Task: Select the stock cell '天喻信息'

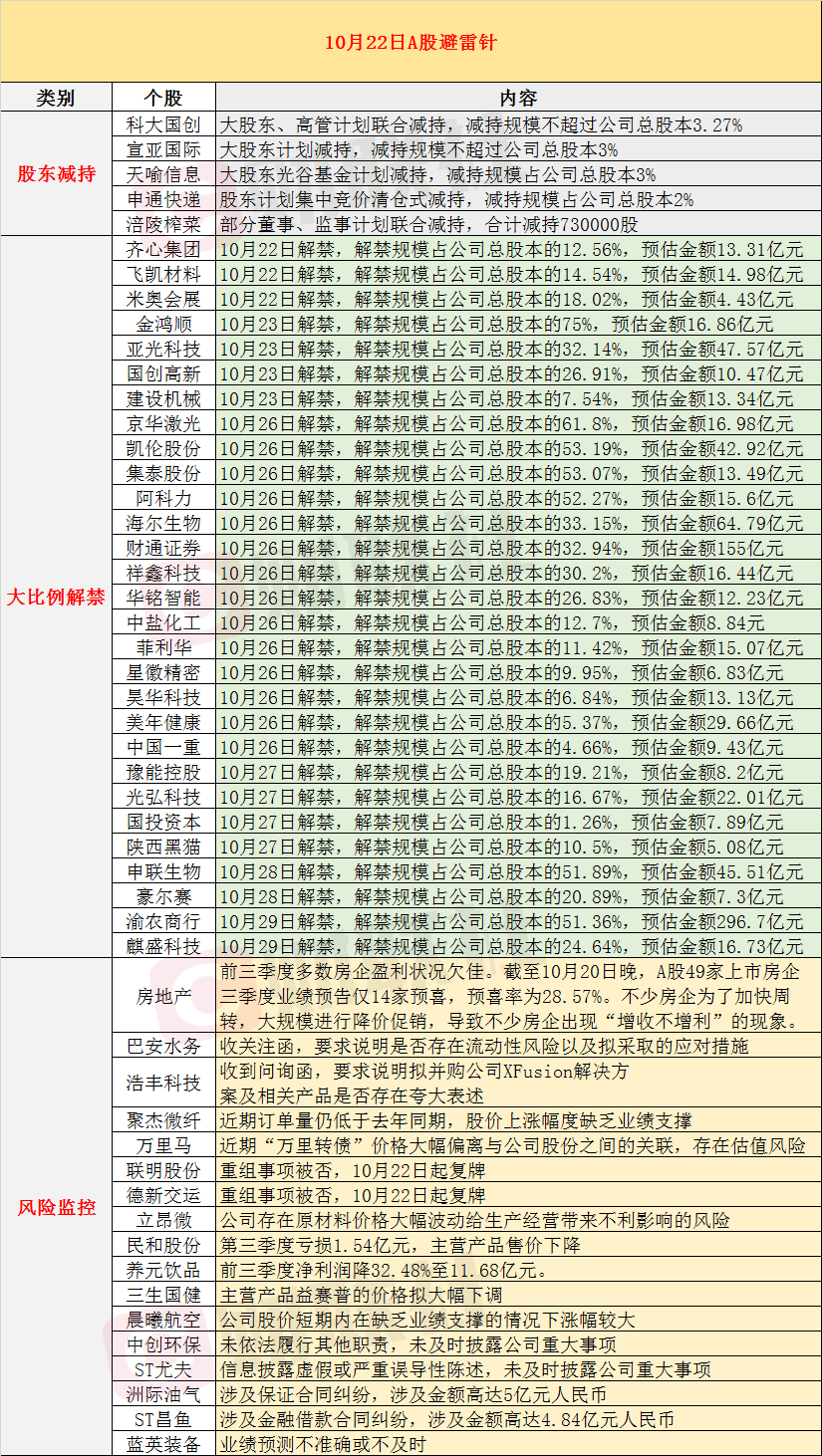Action: [163, 174]
